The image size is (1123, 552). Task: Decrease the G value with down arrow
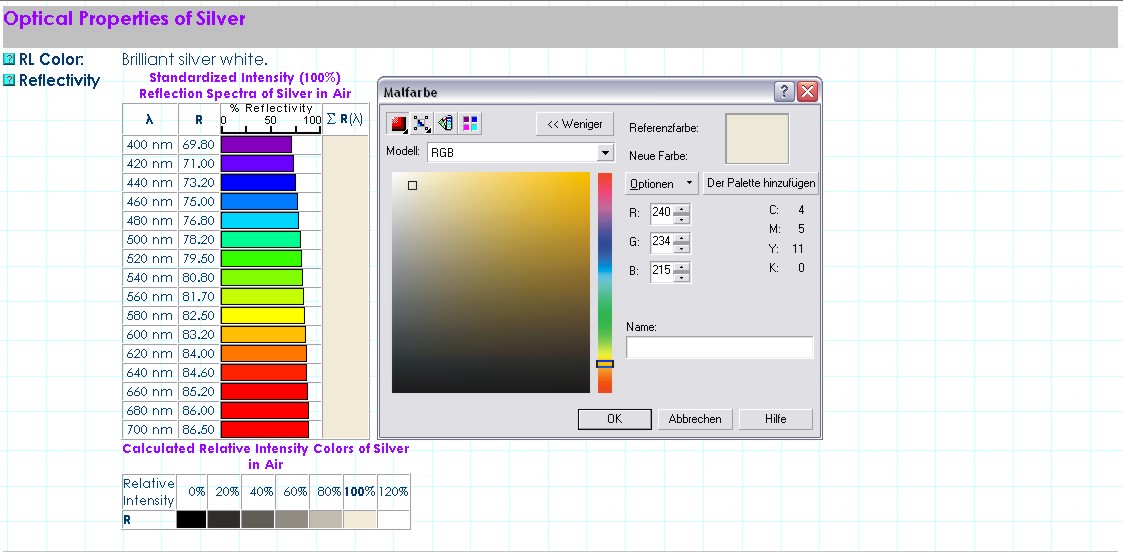point(682,247)
